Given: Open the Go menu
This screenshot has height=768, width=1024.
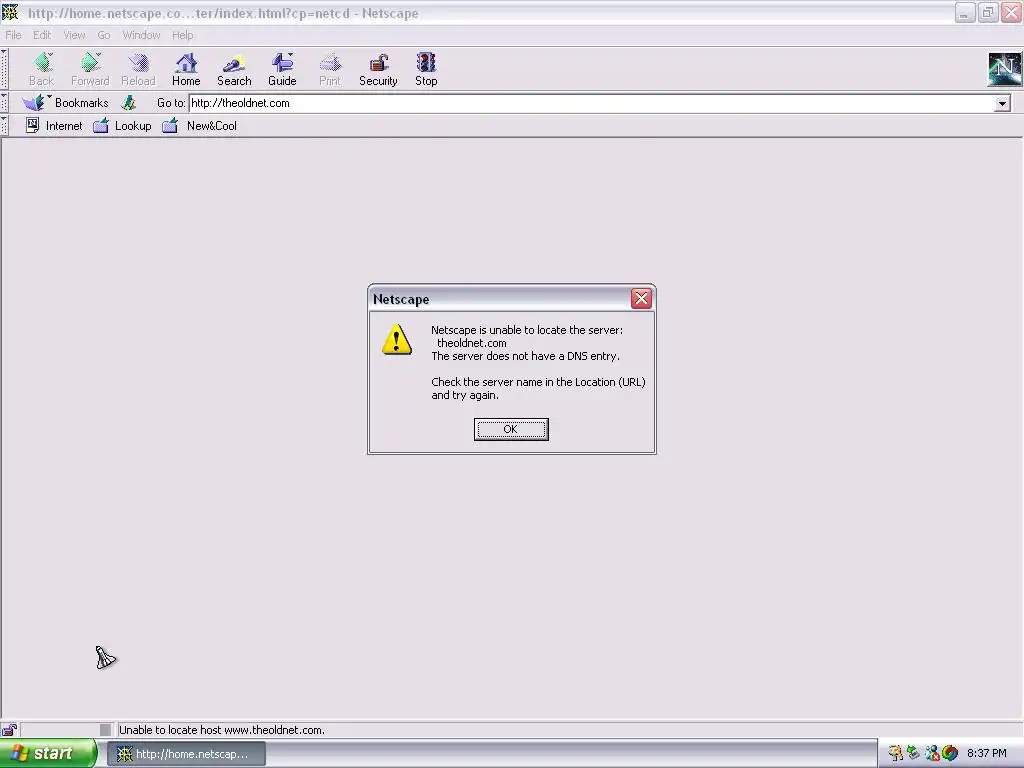Looking at the screenshot, I should pos(104,35).
